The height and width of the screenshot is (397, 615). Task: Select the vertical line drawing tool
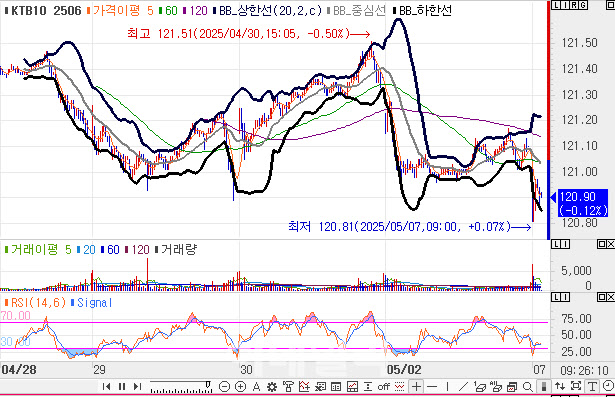(x=448, y=387)
